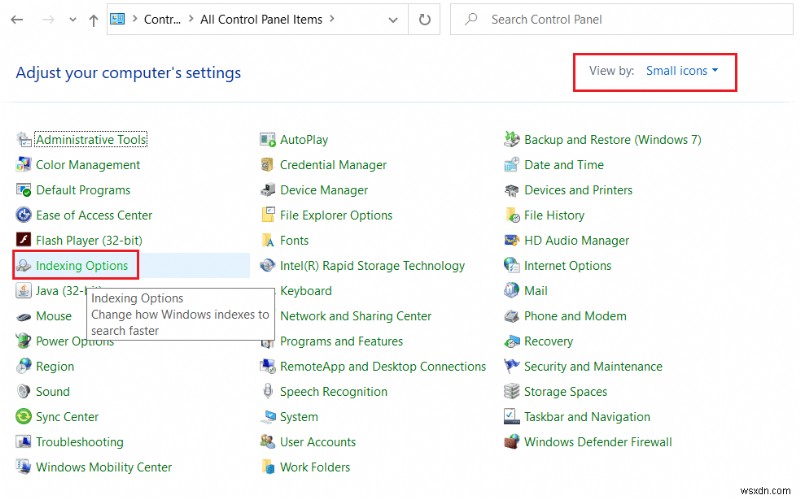
Task: Click the Search Control Panel field
Action: point(620,19)
